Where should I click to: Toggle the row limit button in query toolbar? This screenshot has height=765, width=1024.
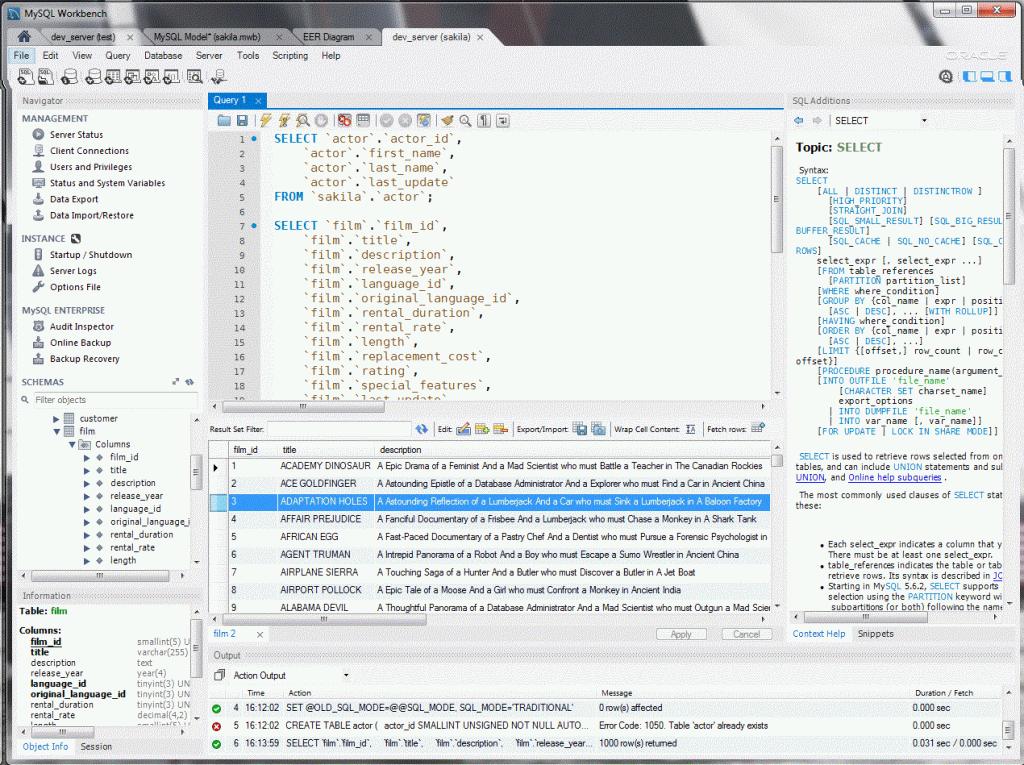pos(363,120)
